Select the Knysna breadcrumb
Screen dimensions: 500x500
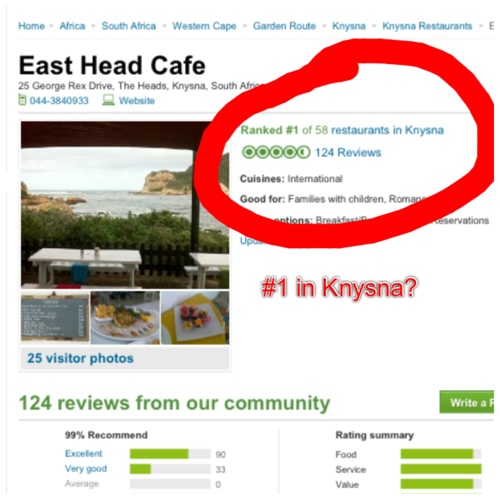pyautogui.click(x=349, y=26)
